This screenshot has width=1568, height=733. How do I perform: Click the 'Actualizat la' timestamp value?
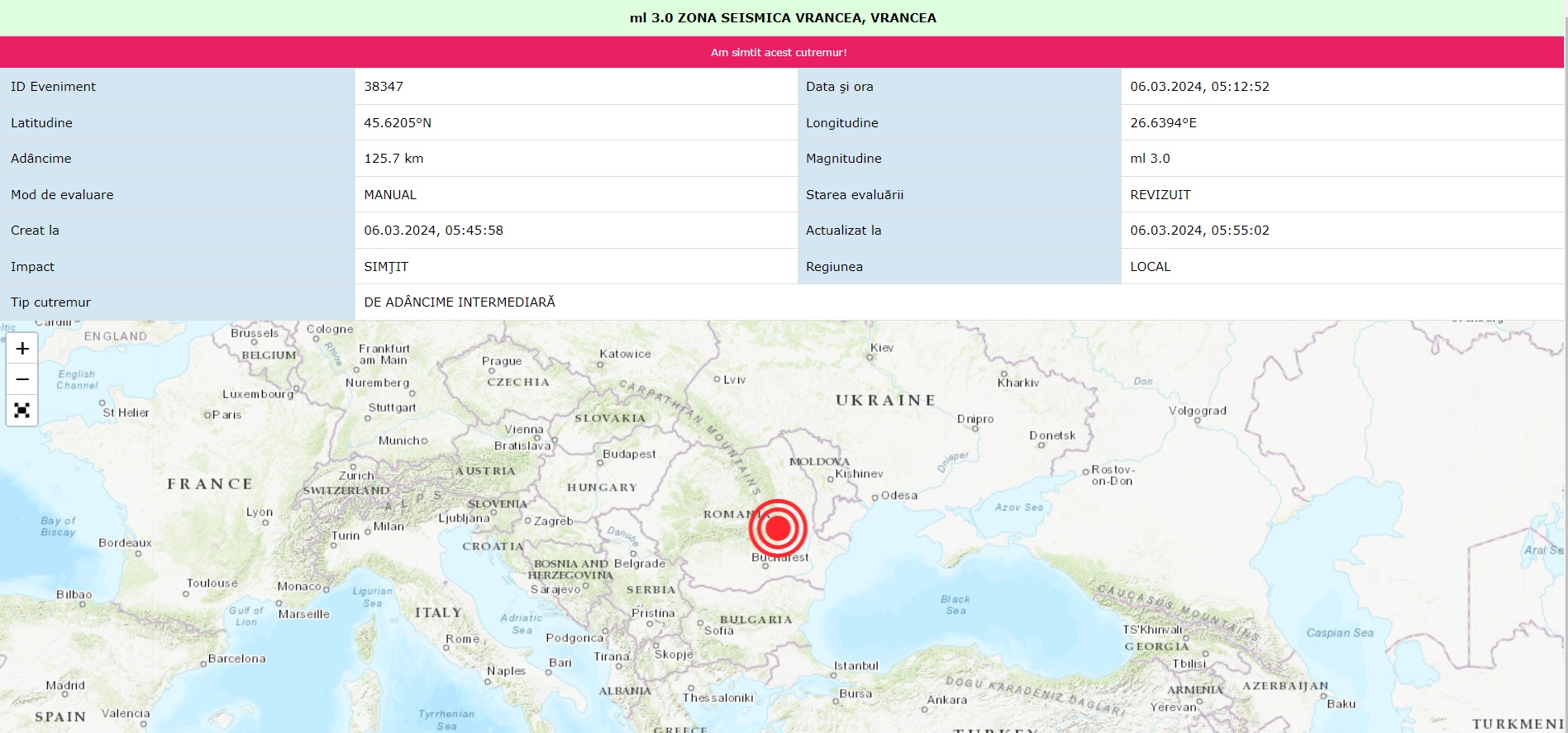click(1199, 231)
